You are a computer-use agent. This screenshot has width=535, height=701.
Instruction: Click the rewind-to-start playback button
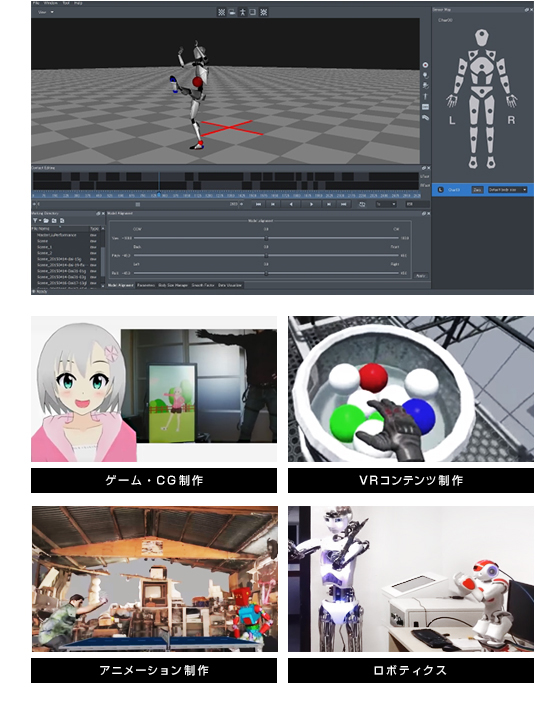pos(258,204)
